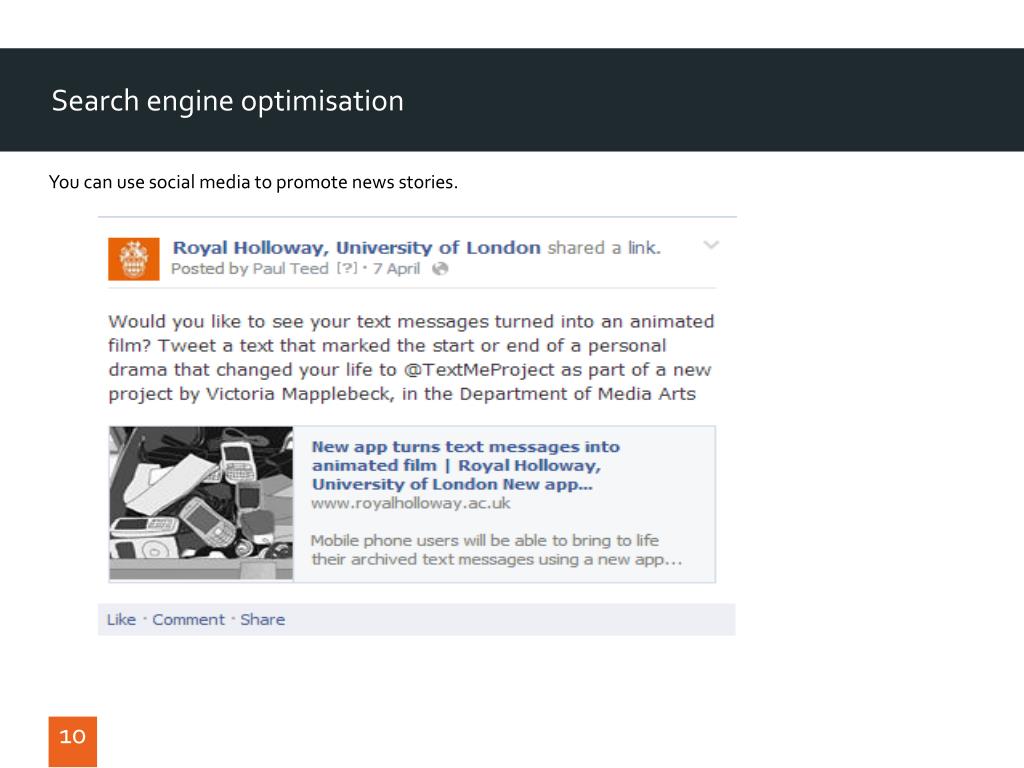Click the slide title 'Search engine optimisation'
The image size is (1024, 768).
click(x=228, y=101)
